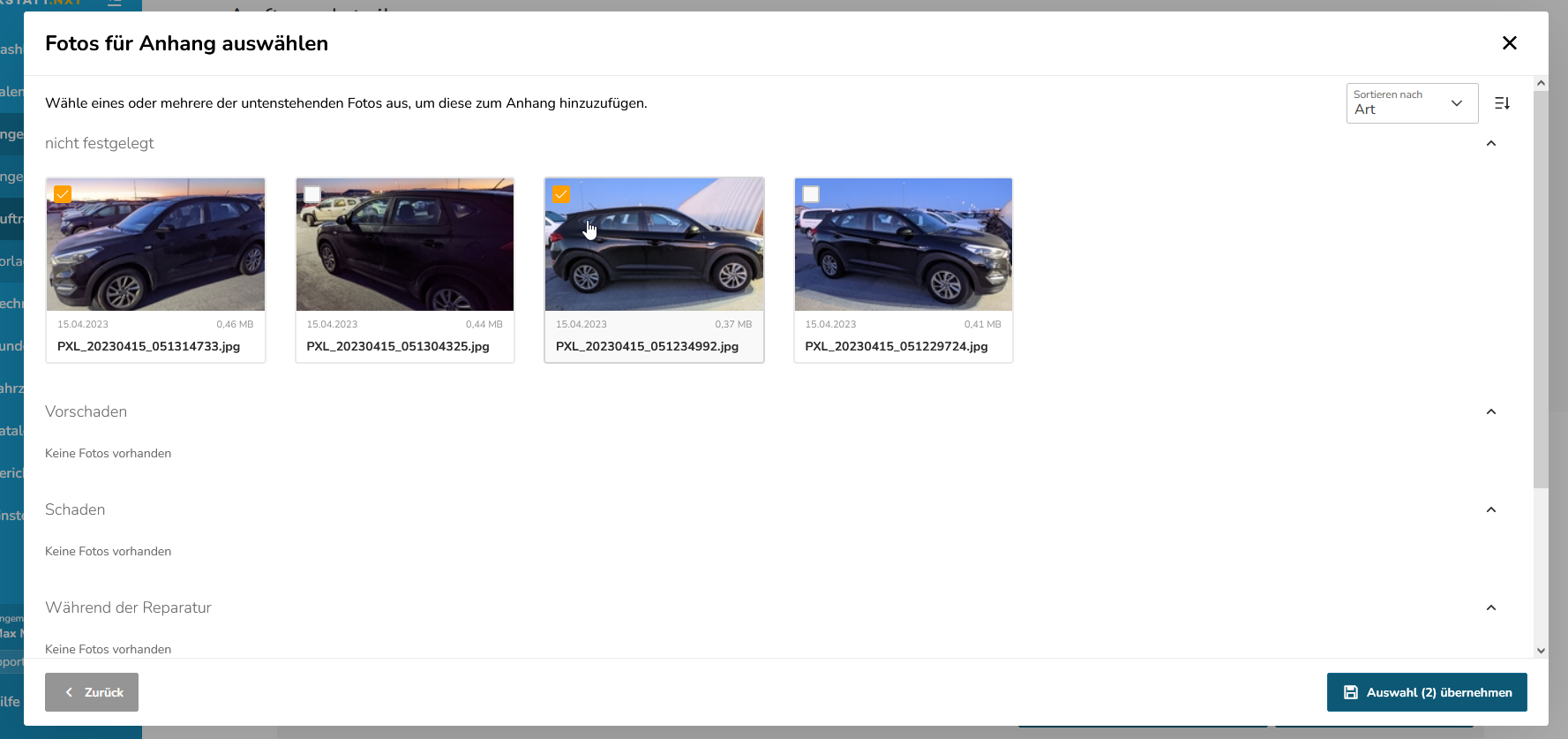
Task: Collapse the 'nicht festgelegt' section
Action: (1491, 143)
